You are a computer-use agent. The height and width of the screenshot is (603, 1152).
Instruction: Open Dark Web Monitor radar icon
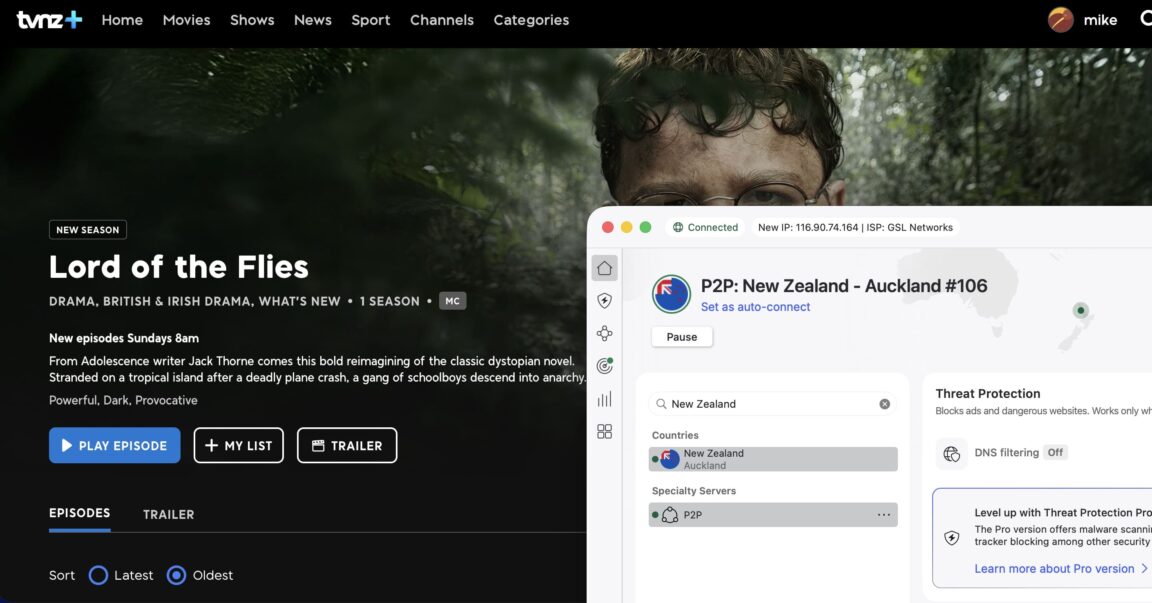(604, 365)
